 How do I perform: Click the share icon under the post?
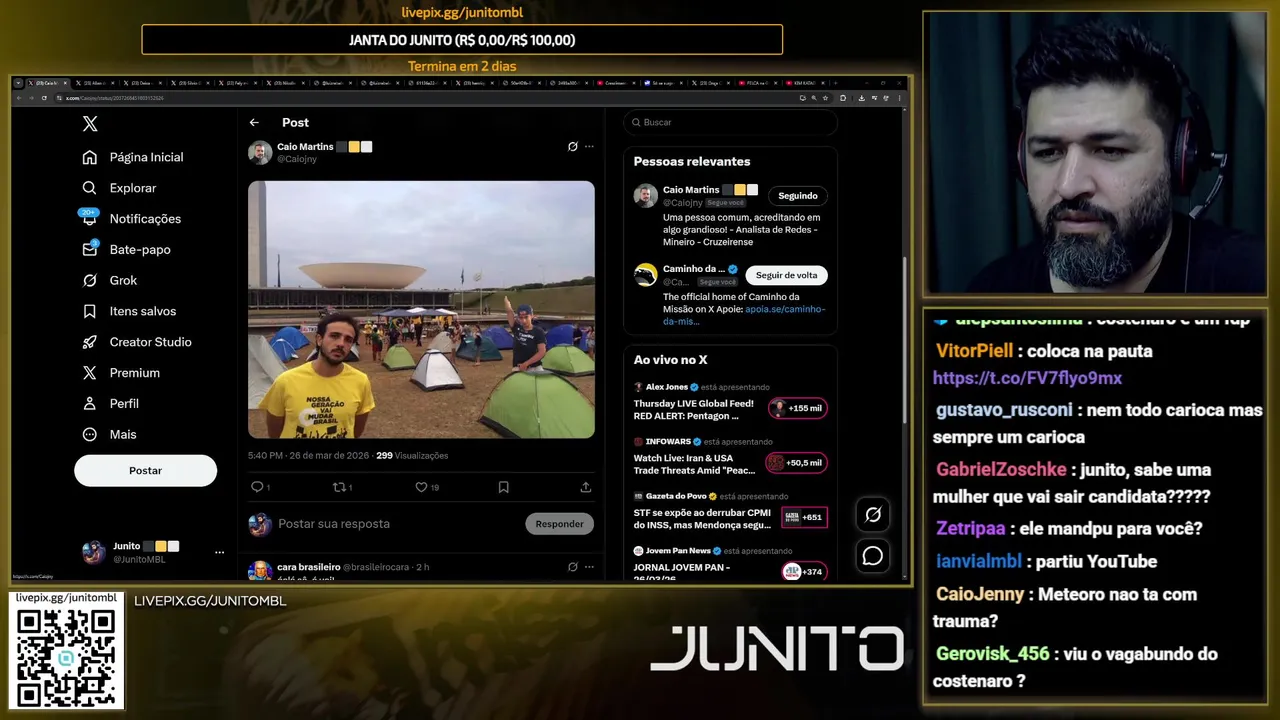585,487
